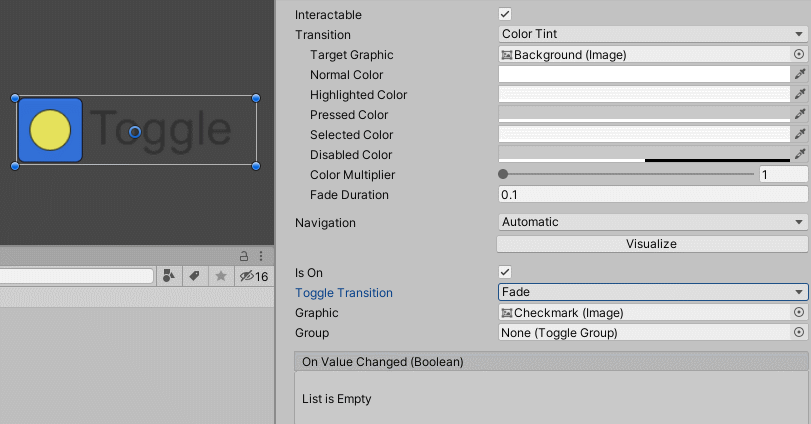Pick Normal Color with eyedropper
Viewport: 811px width, 424px height.
(x=799, y=75)
